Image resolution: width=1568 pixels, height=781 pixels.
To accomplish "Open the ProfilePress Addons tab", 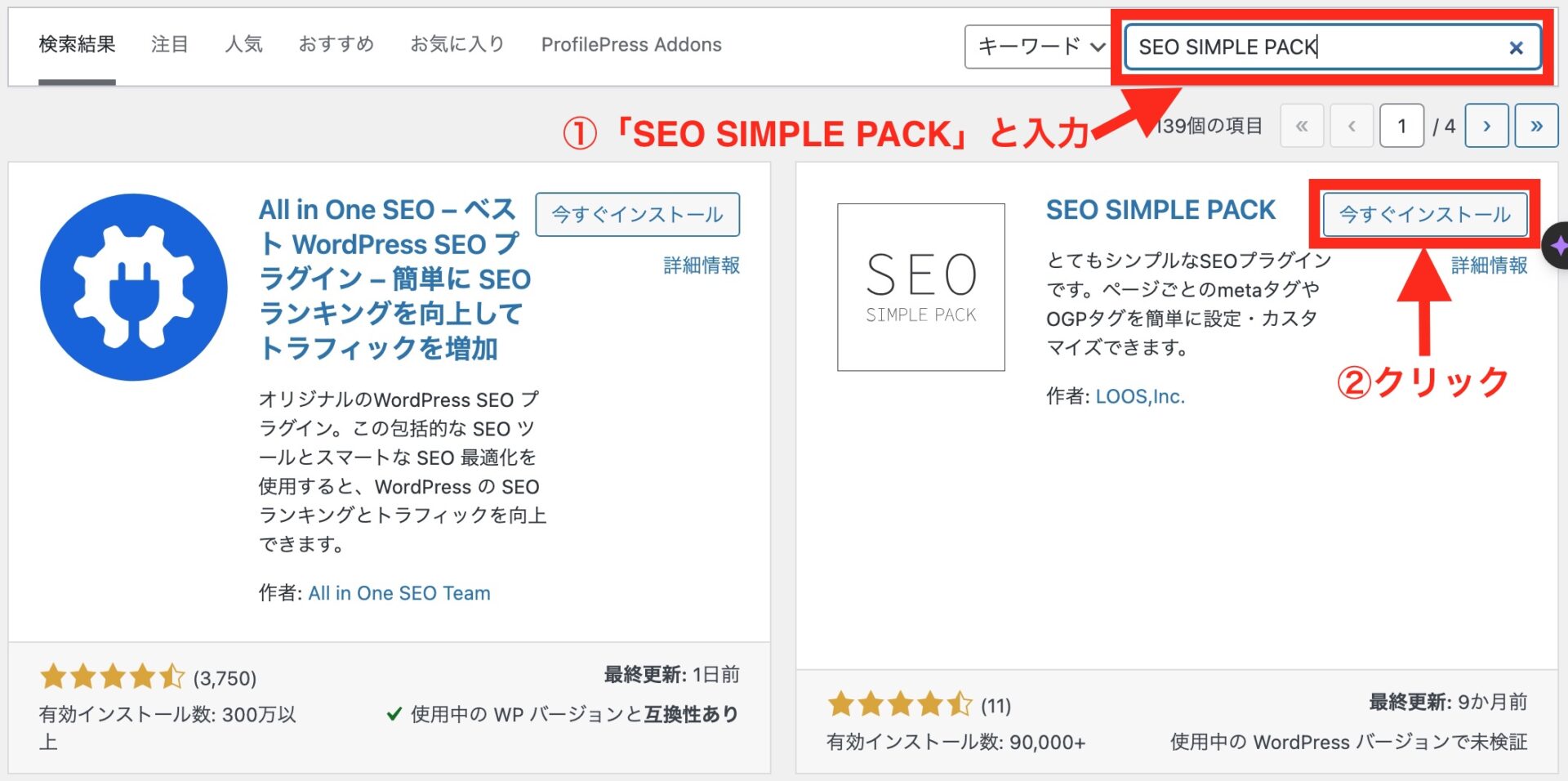I will click(x=630, y=45).
